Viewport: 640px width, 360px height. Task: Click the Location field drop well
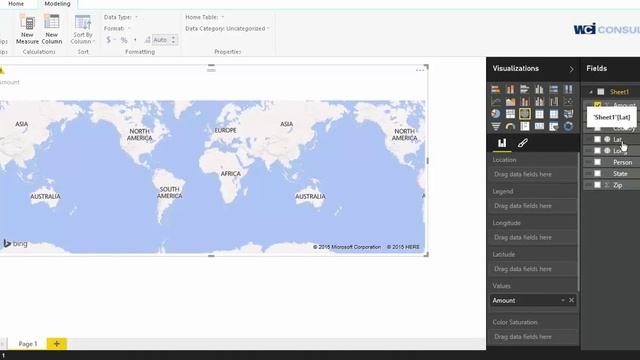pos(533,174)
